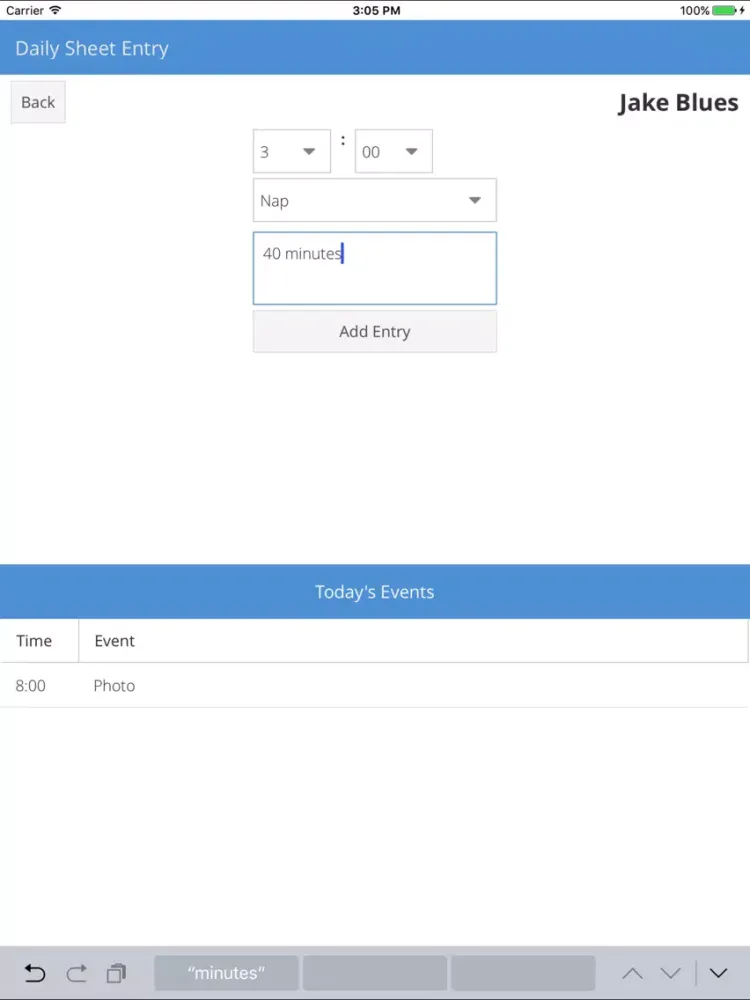Tap the Wi-Fi icon next to Carrier
Viewport: 750px width, 1000px height.
click(x=55, y=10)
